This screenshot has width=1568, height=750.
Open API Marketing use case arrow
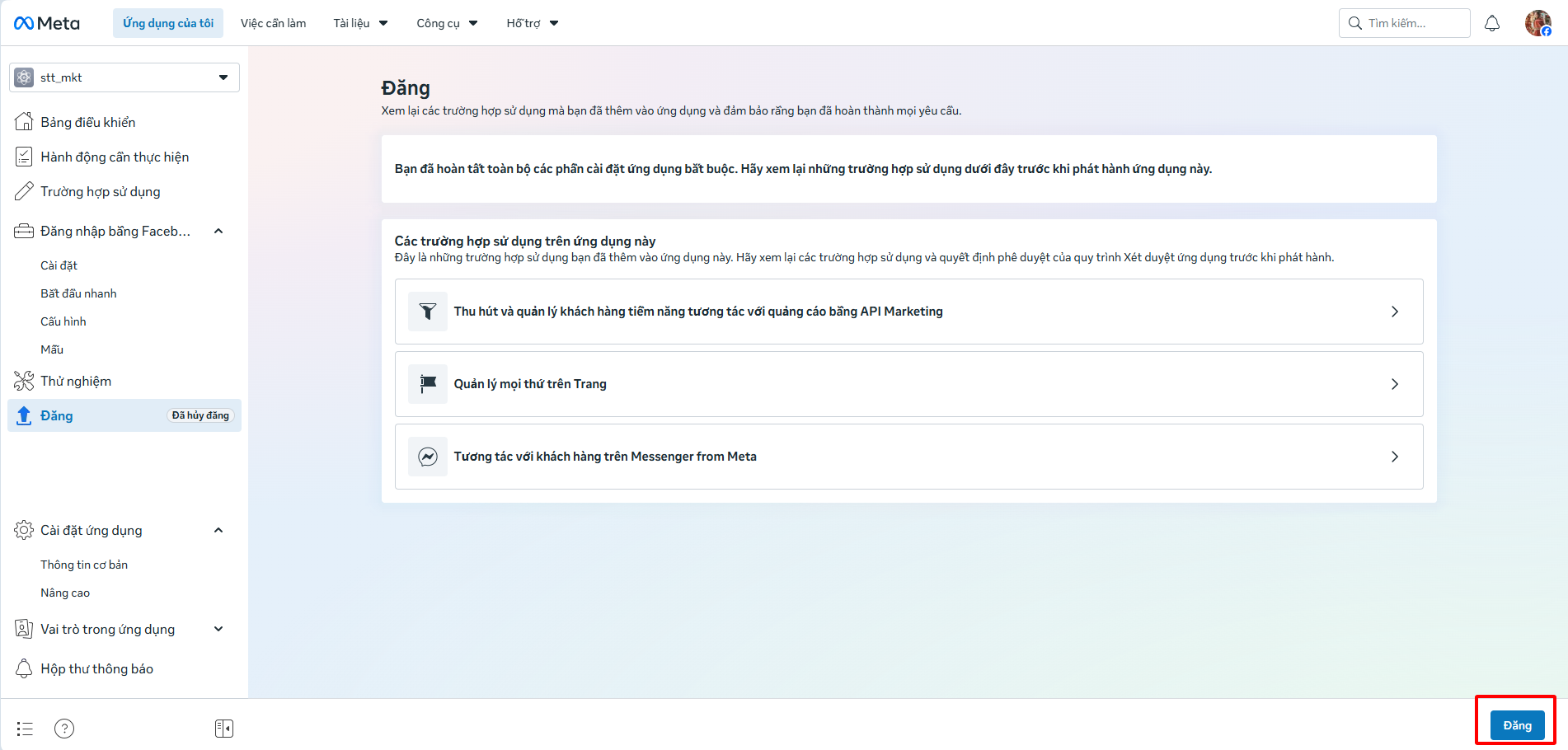click(1395, 312)
